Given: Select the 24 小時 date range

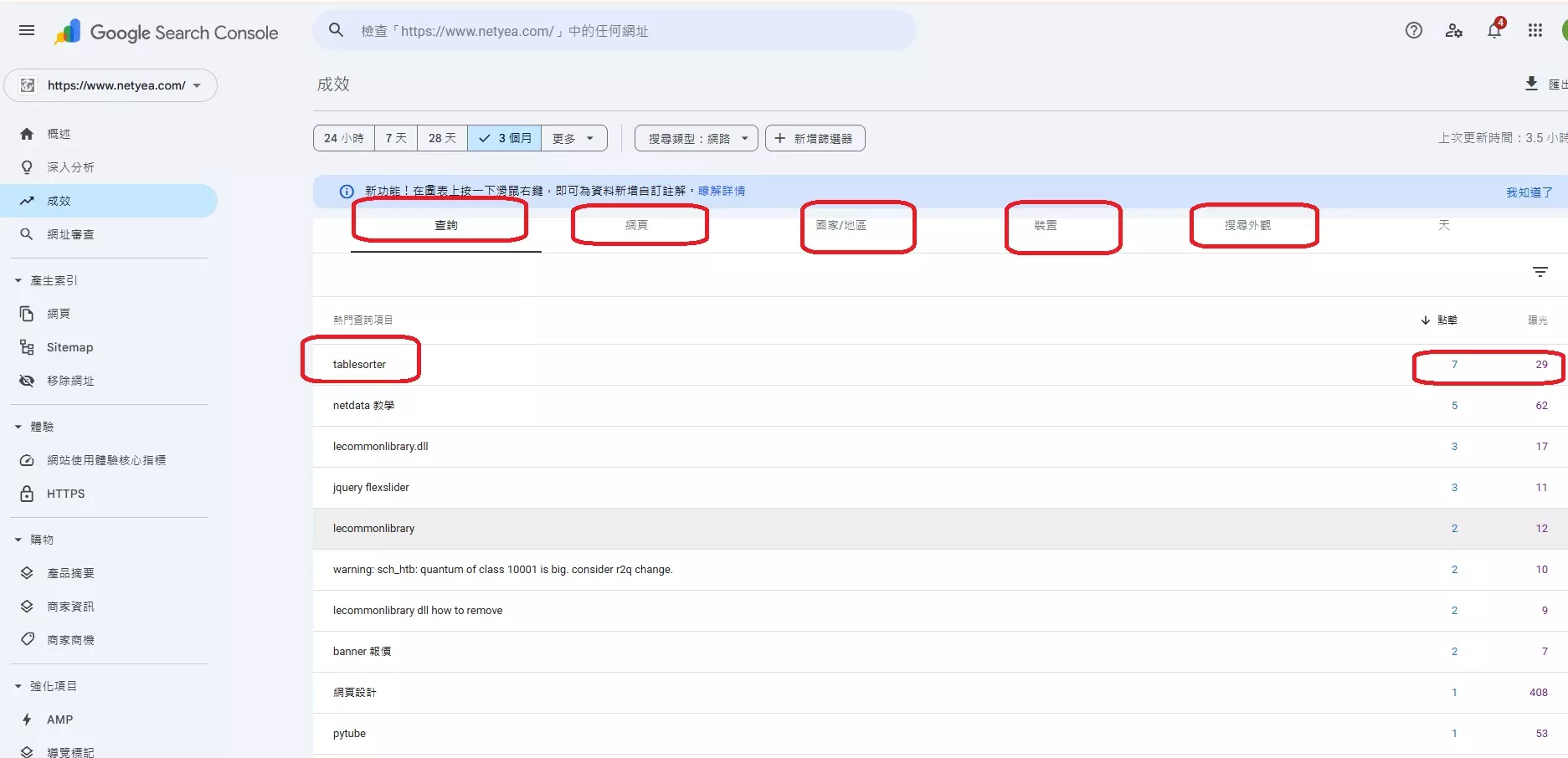Looking at the screenshot, I should click(x=343, y=138).
